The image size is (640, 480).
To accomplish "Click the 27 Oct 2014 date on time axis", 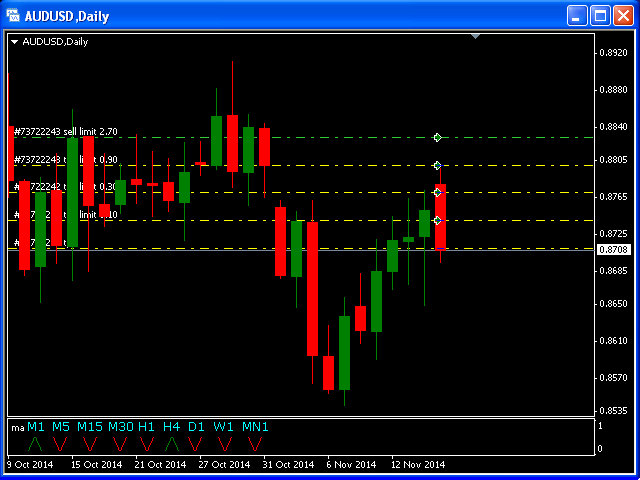I will point(221,464).
